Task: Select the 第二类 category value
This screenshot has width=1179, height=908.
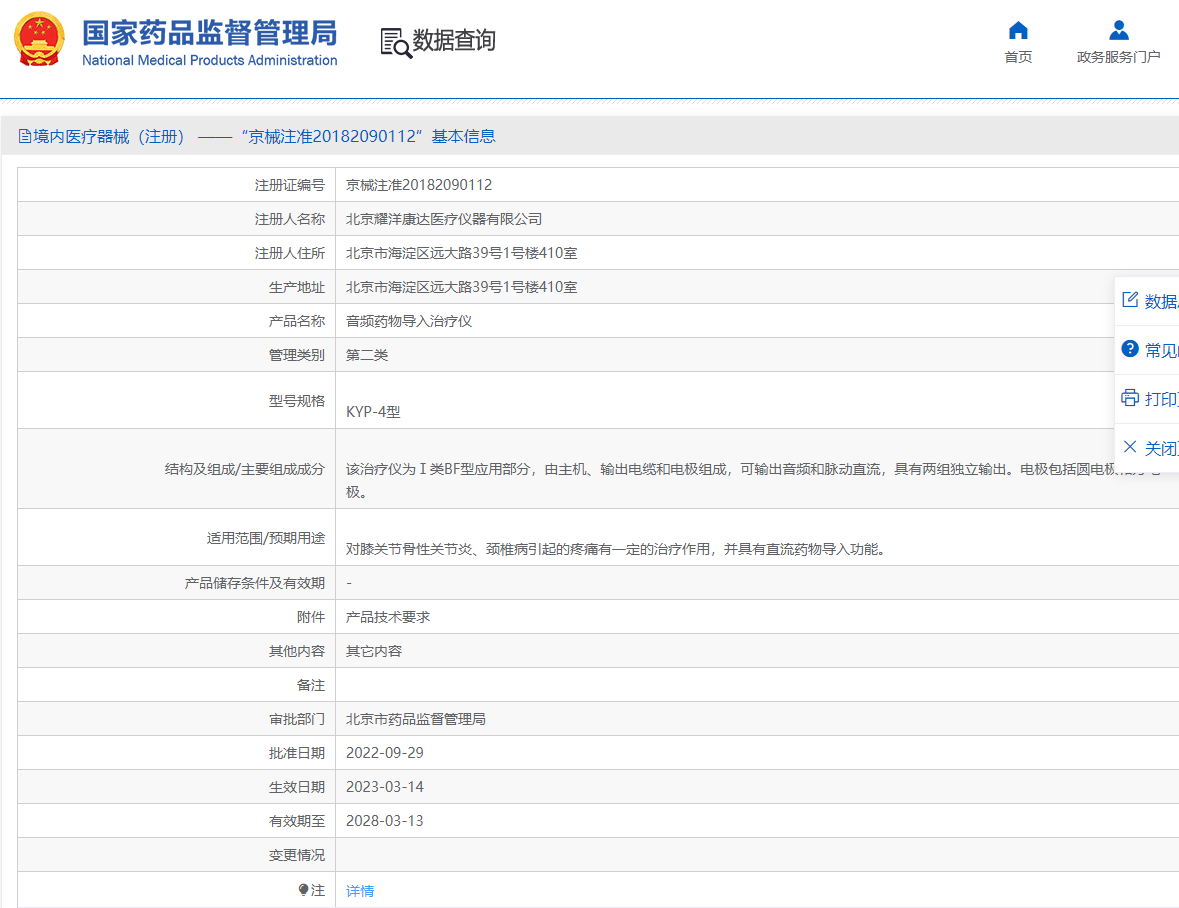Action: point(367,355)
